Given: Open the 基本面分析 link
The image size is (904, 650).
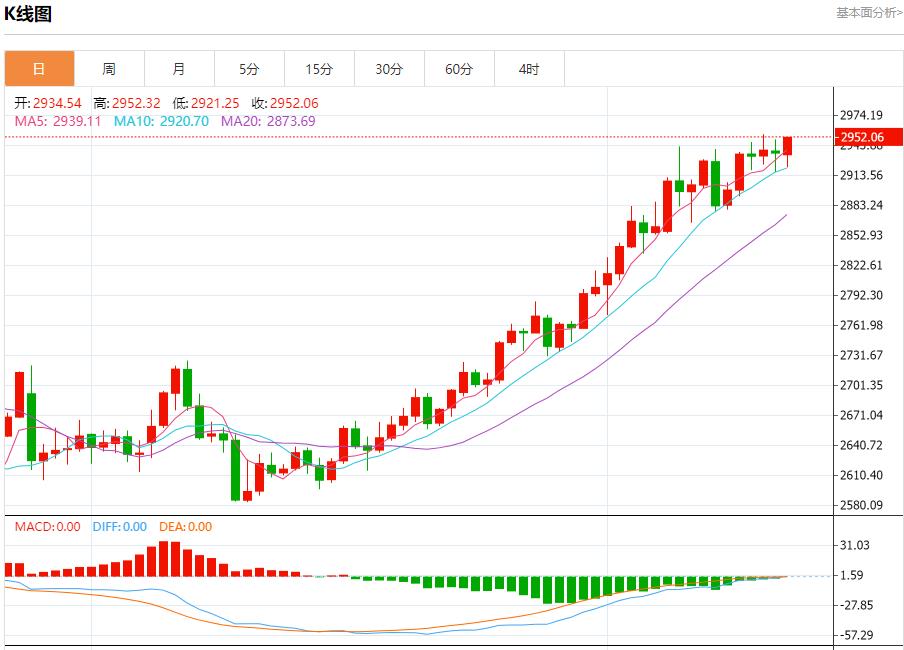Looking at the screenshot, I should pos(868,13).
